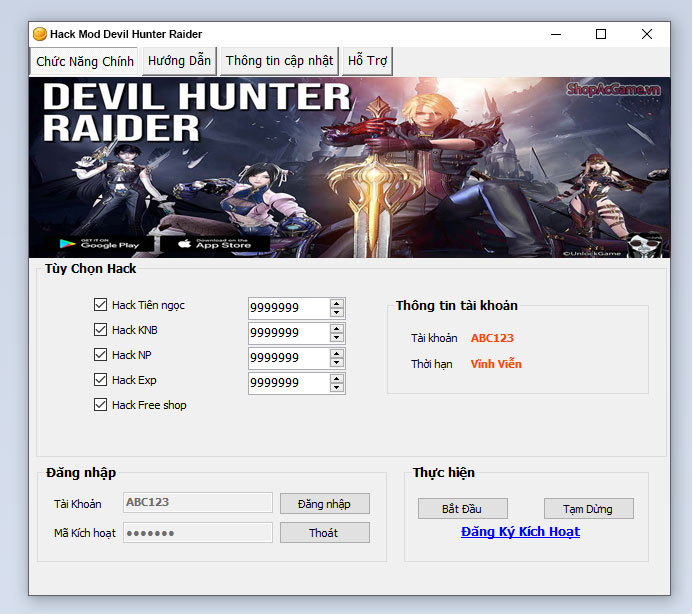The width and height of the screenshot is (693, 616).
Task: Toggle the Hack Free shop checkbox
Action: click(100, 405)
